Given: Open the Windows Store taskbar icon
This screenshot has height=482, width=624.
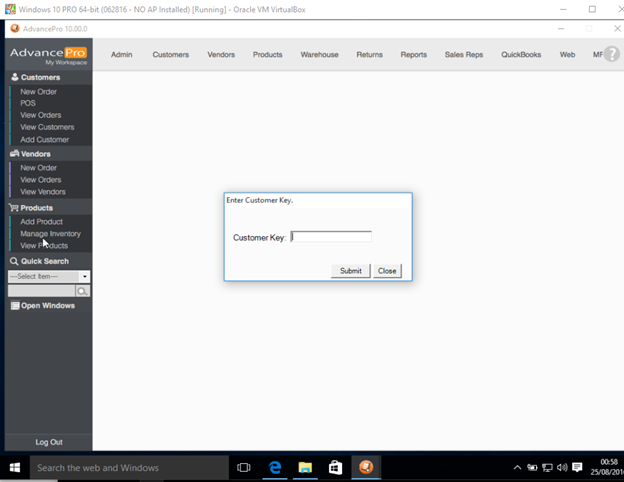Looking at the screenshot, I should click(x=335, y=467).
